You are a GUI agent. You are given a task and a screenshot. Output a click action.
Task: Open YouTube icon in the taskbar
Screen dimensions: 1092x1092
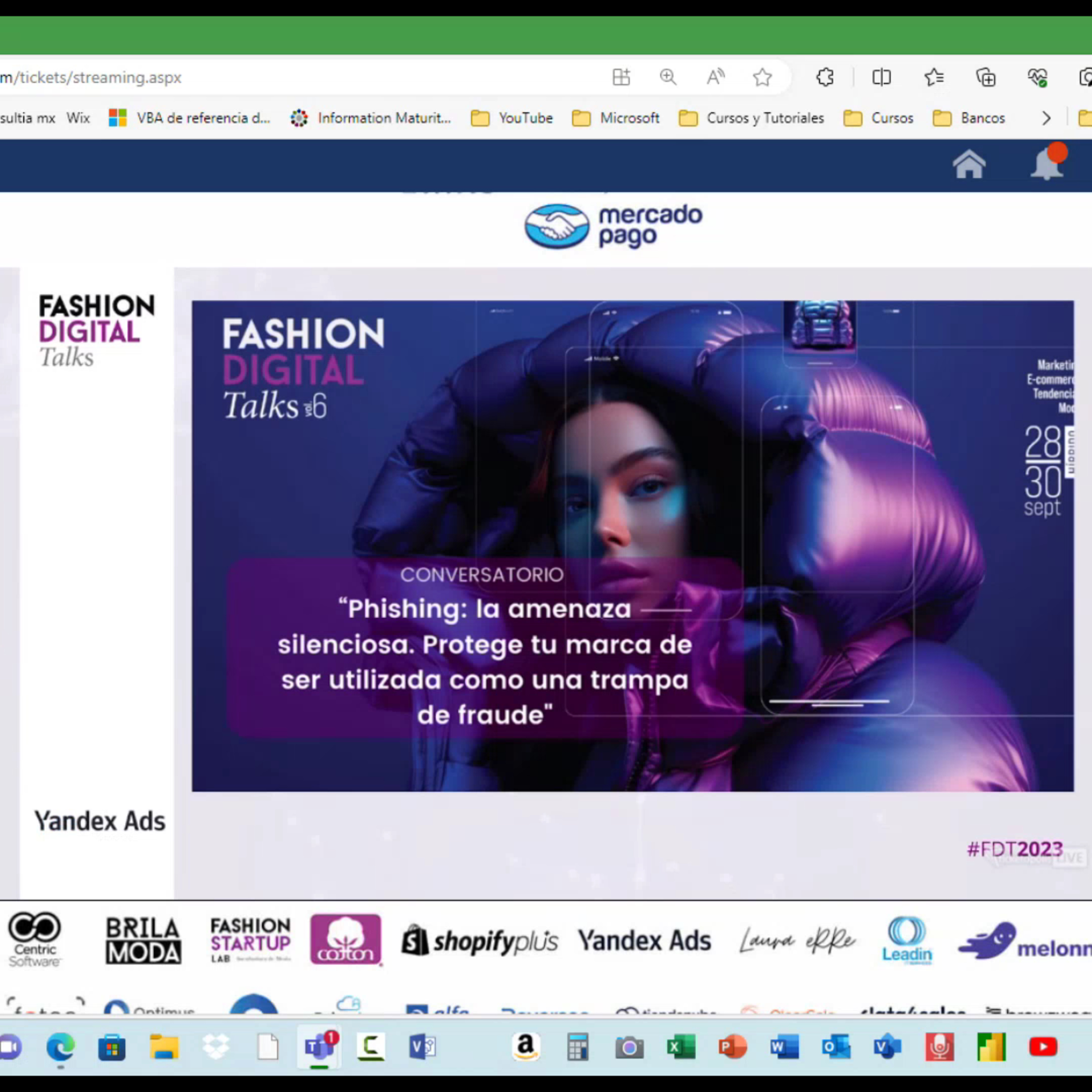pos(1043,1047)
